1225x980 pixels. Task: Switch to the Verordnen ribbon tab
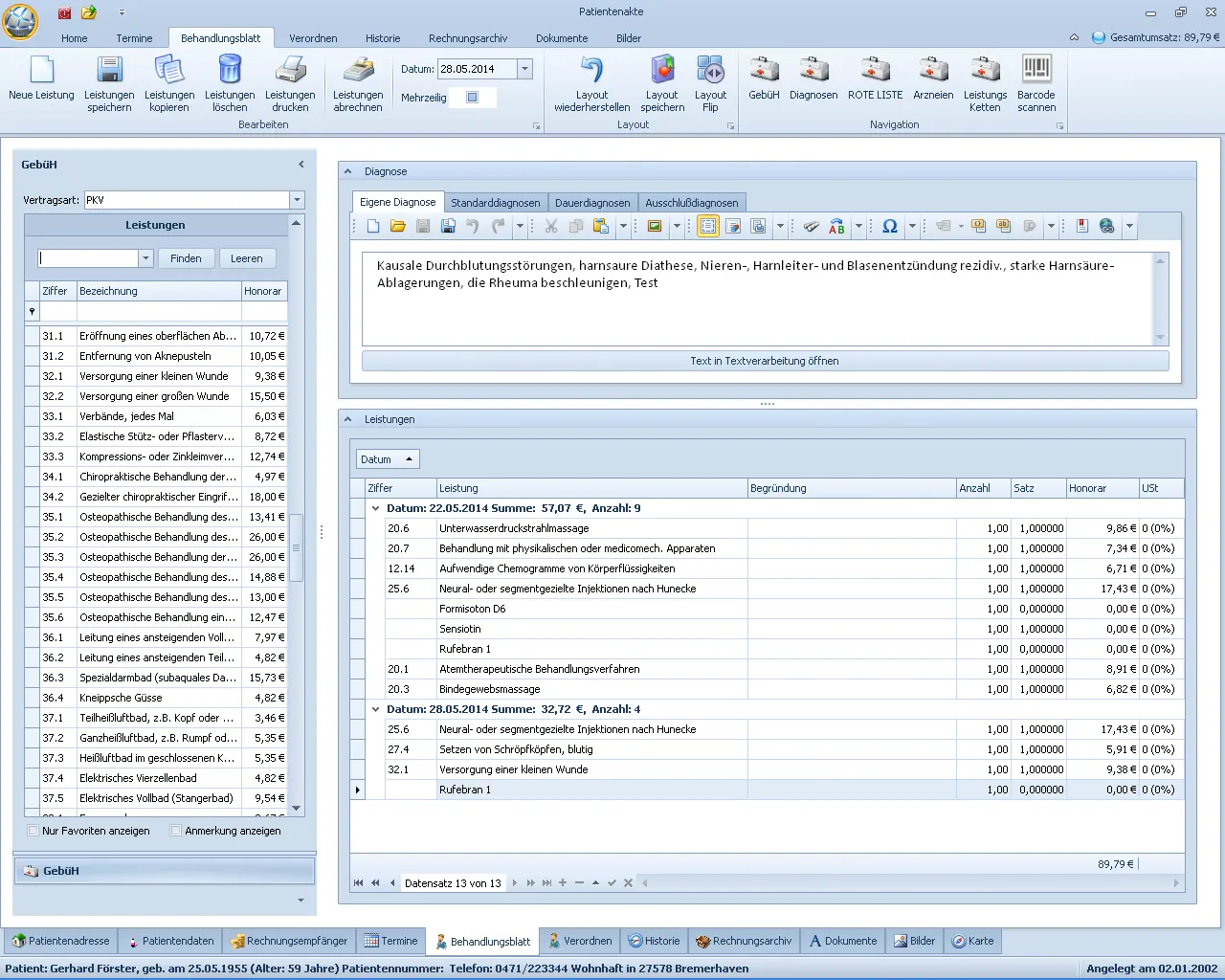313,38
